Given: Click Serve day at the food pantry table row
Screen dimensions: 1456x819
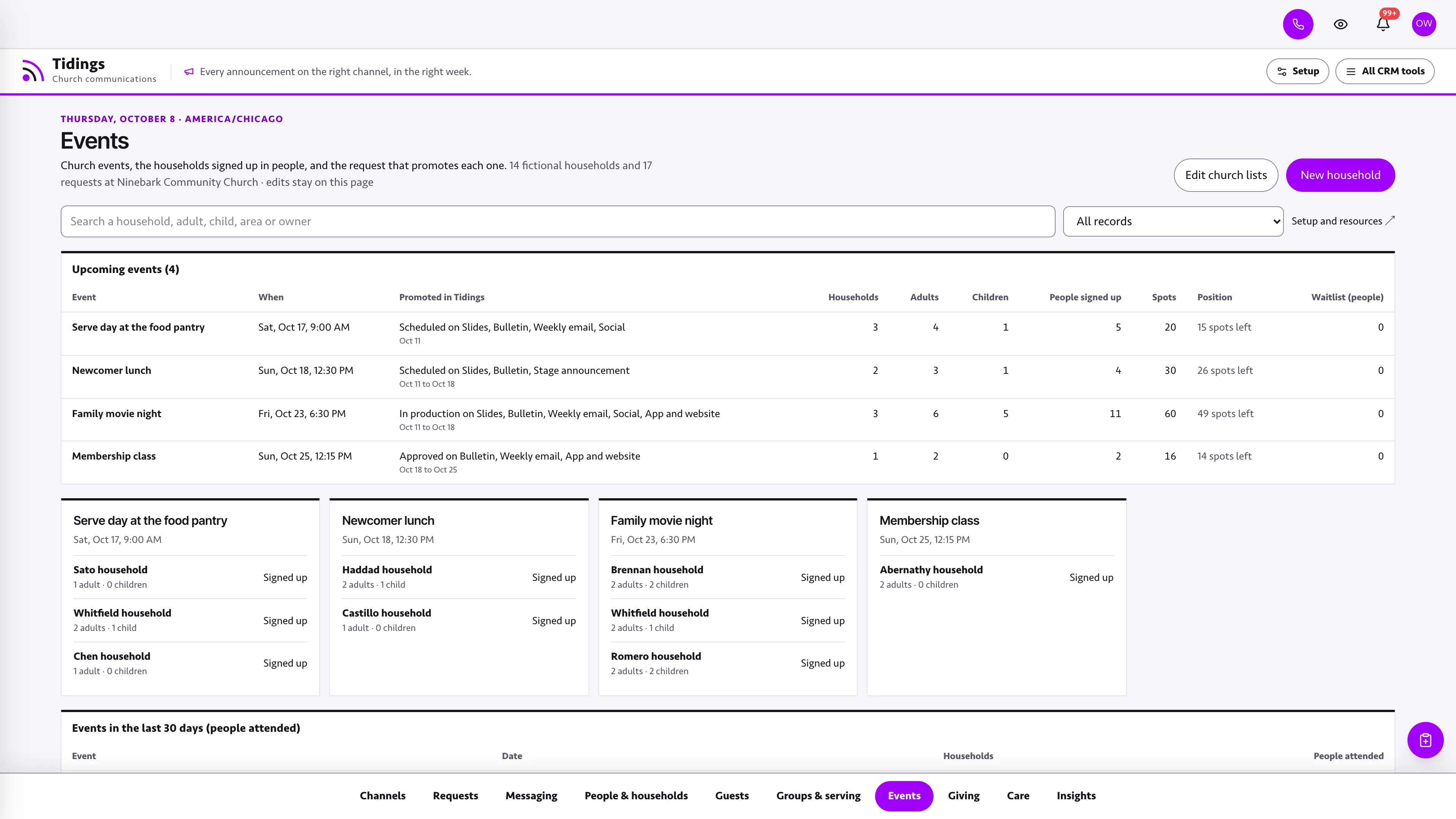Looking at the screenshot, I should click(x=728, y=334).
